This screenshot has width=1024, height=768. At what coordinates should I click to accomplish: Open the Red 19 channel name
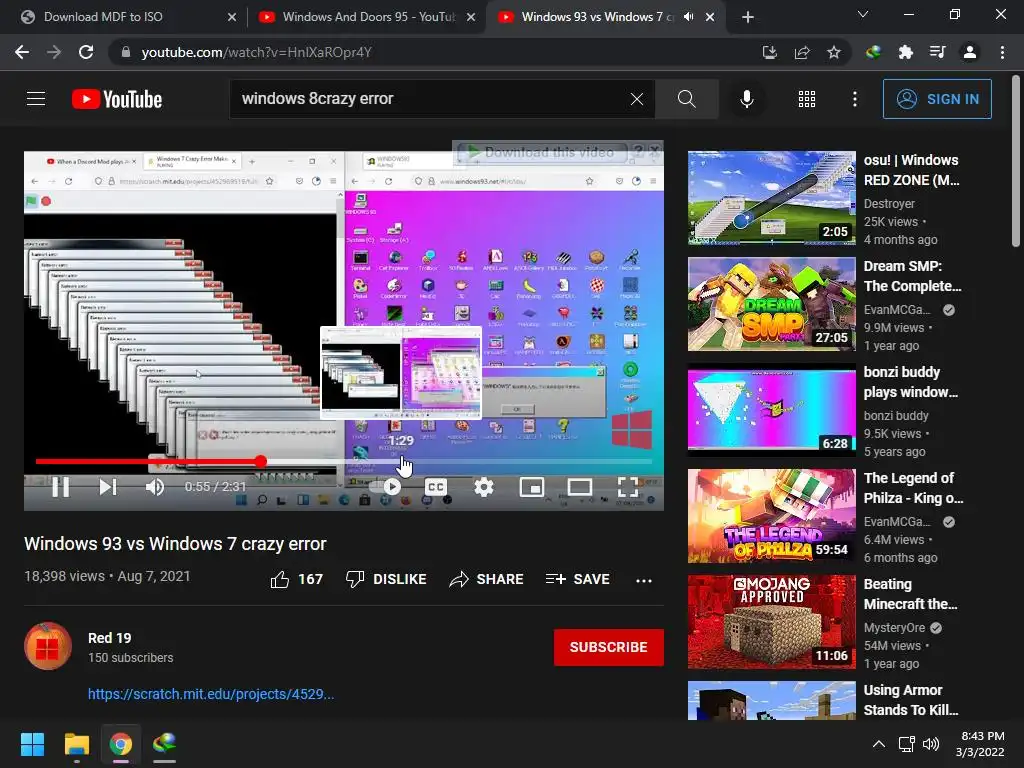[x=110, y=638]
